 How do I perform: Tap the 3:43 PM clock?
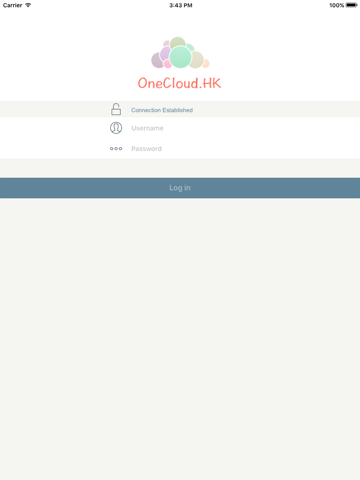pyautogui.click(x=181, y=5)
